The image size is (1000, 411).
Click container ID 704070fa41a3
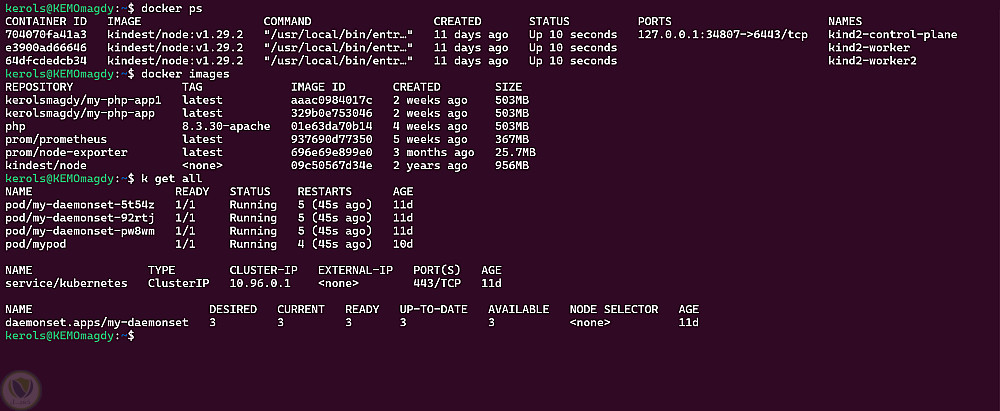pos(46,34)
